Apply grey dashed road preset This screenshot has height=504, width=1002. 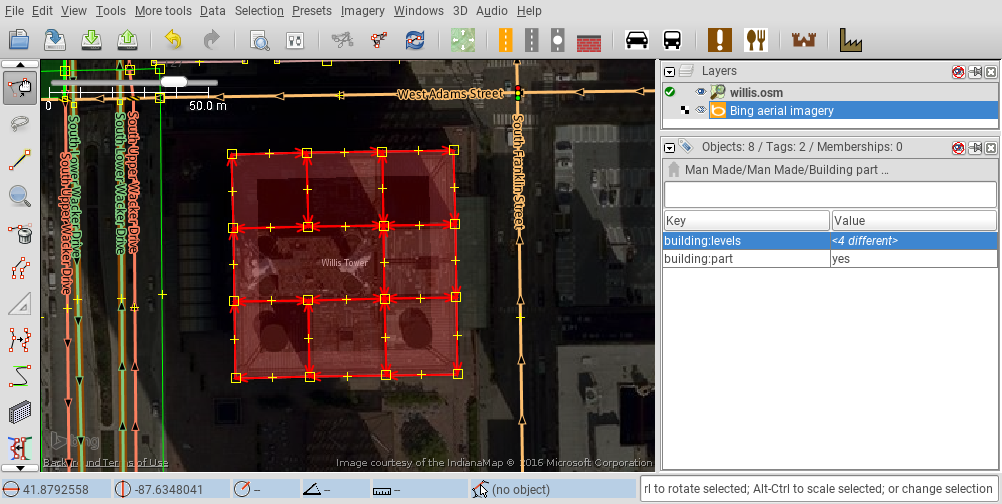[531, 40]
